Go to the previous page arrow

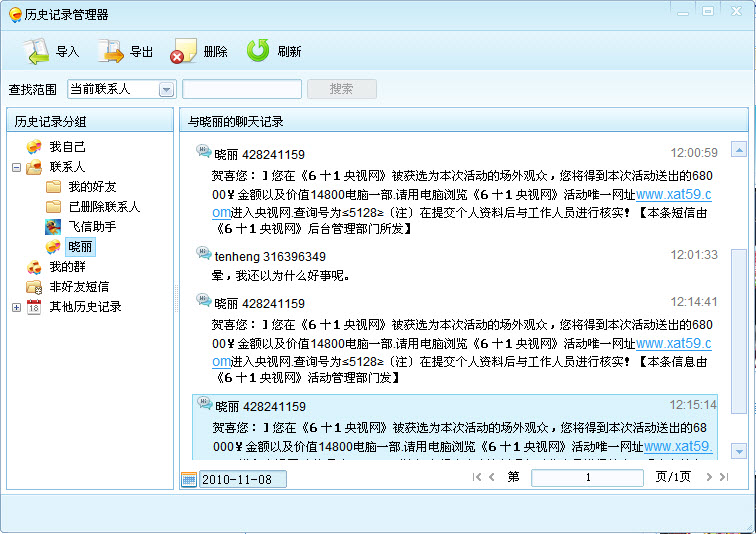point(492,478)
